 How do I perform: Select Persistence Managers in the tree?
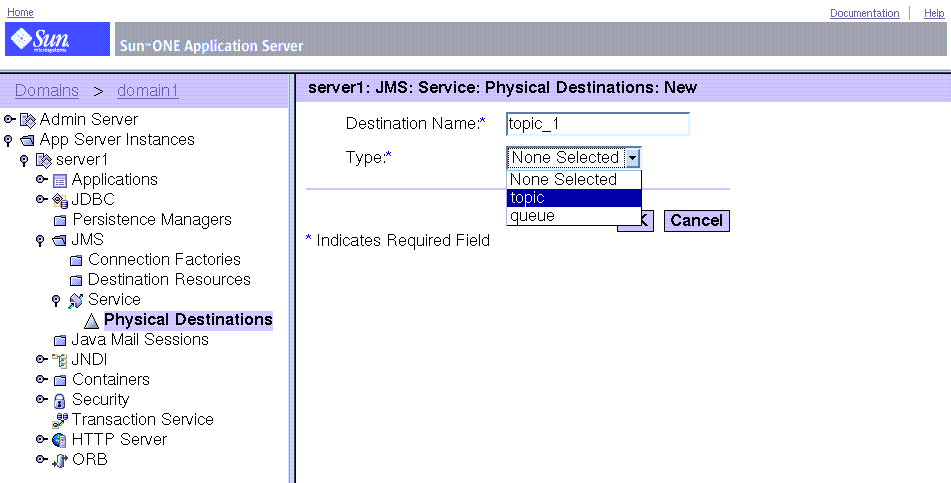[x=152, y=220]
